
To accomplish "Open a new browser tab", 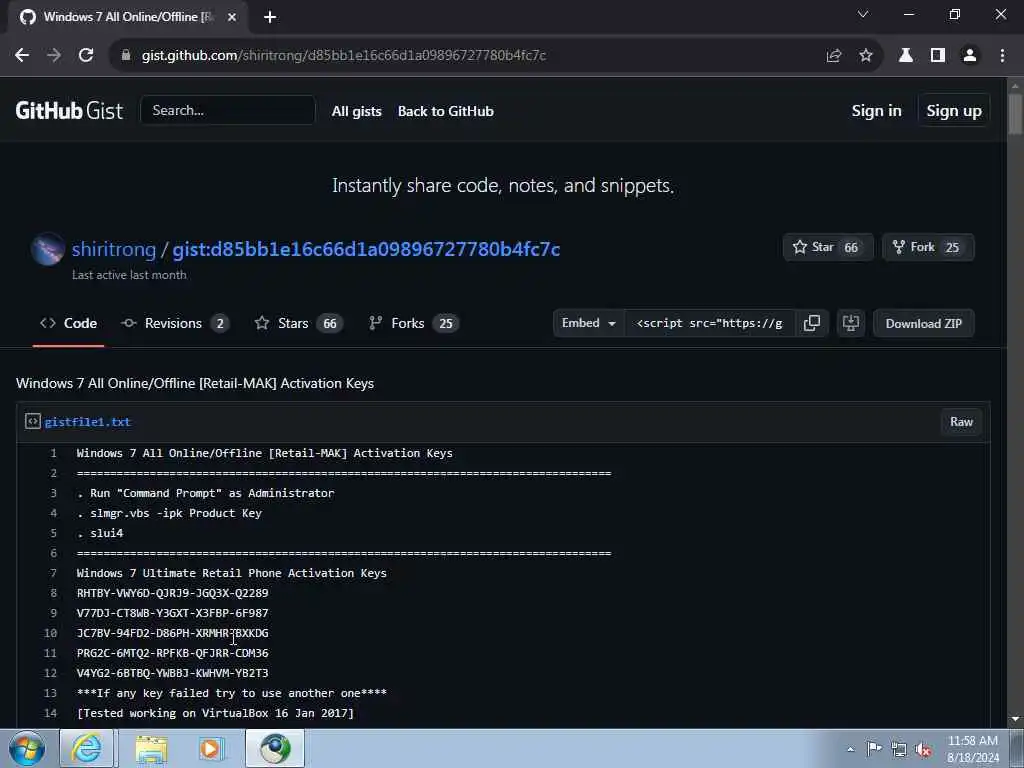I will [x=270, y=17].
